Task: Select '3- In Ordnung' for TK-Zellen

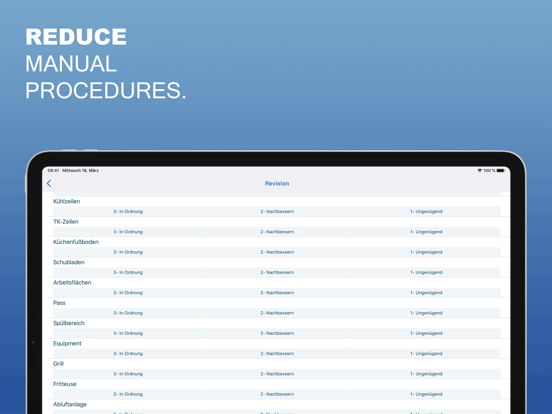Action: [128, 232]
